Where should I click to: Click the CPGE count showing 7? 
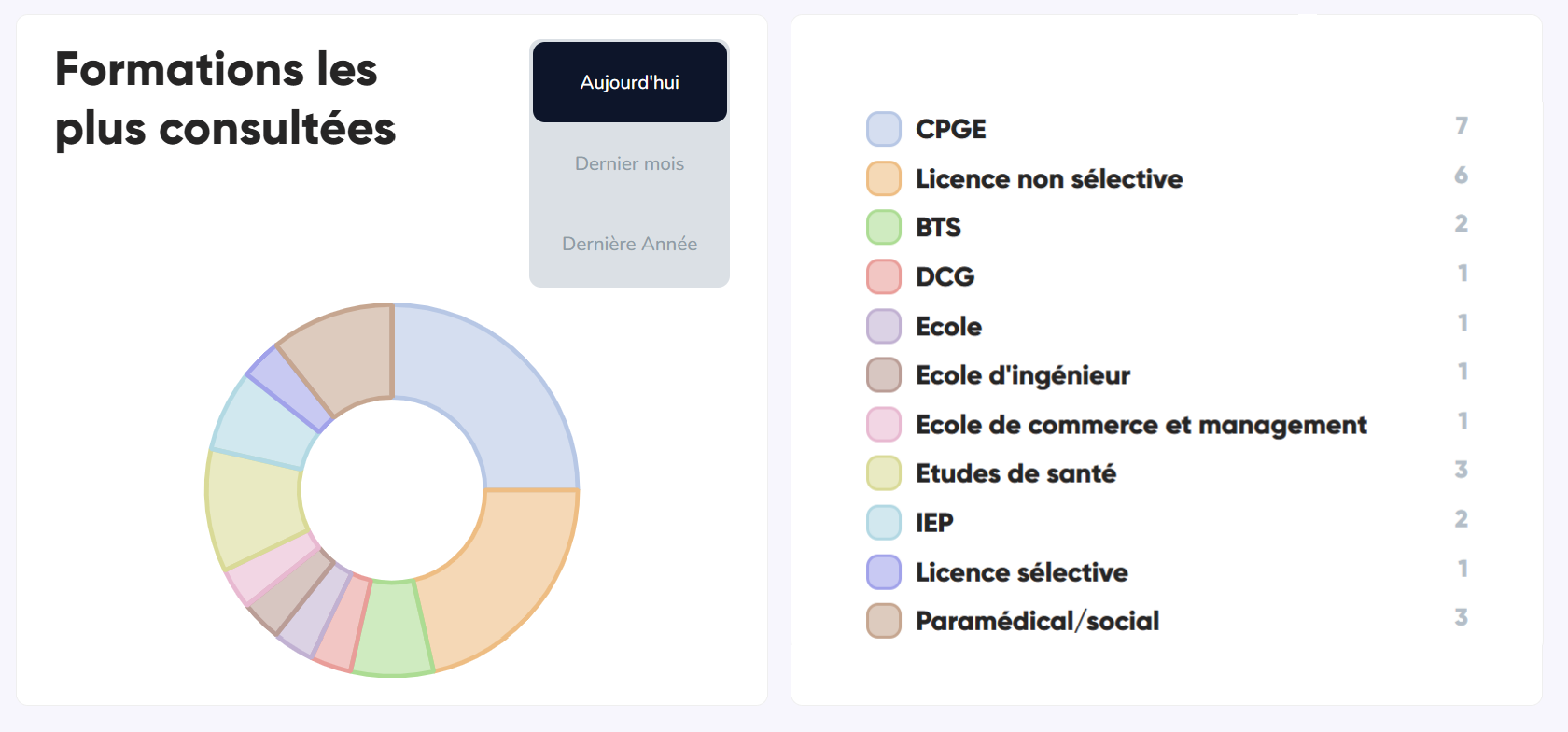point(1461,125)
